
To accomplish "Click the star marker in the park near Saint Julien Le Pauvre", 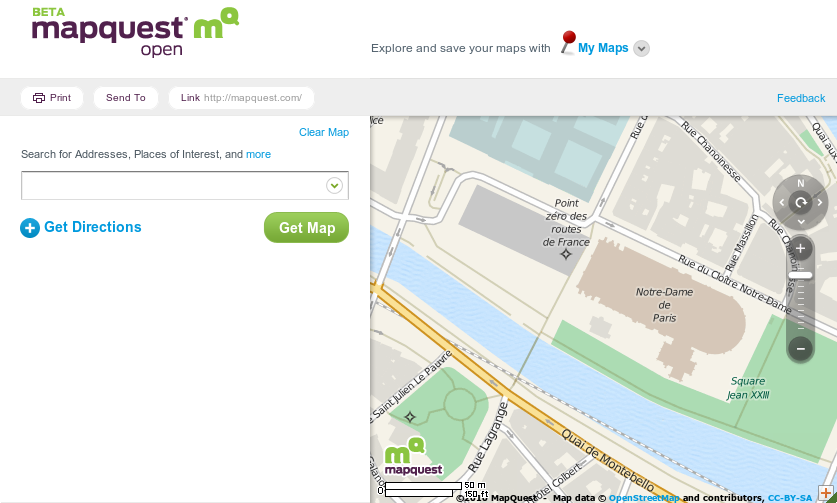I will click(x=410, y=417).
